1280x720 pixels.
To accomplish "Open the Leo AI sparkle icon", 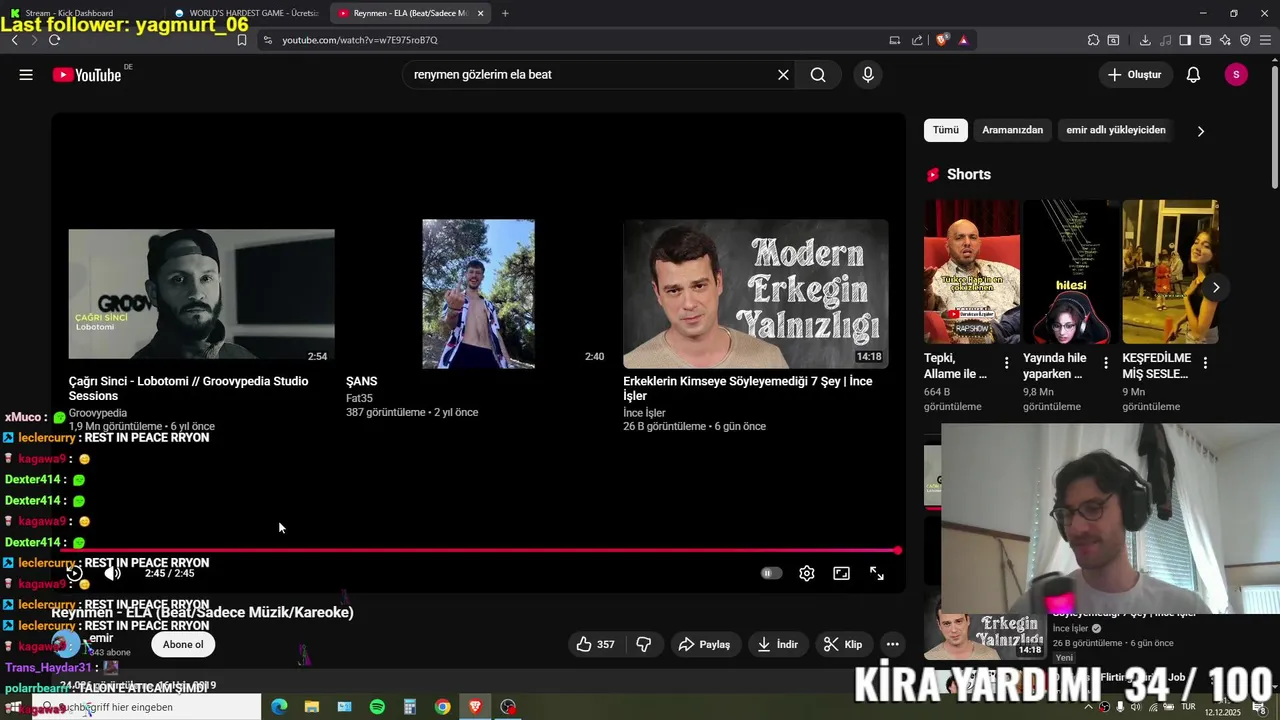I will click(1225, 40).
